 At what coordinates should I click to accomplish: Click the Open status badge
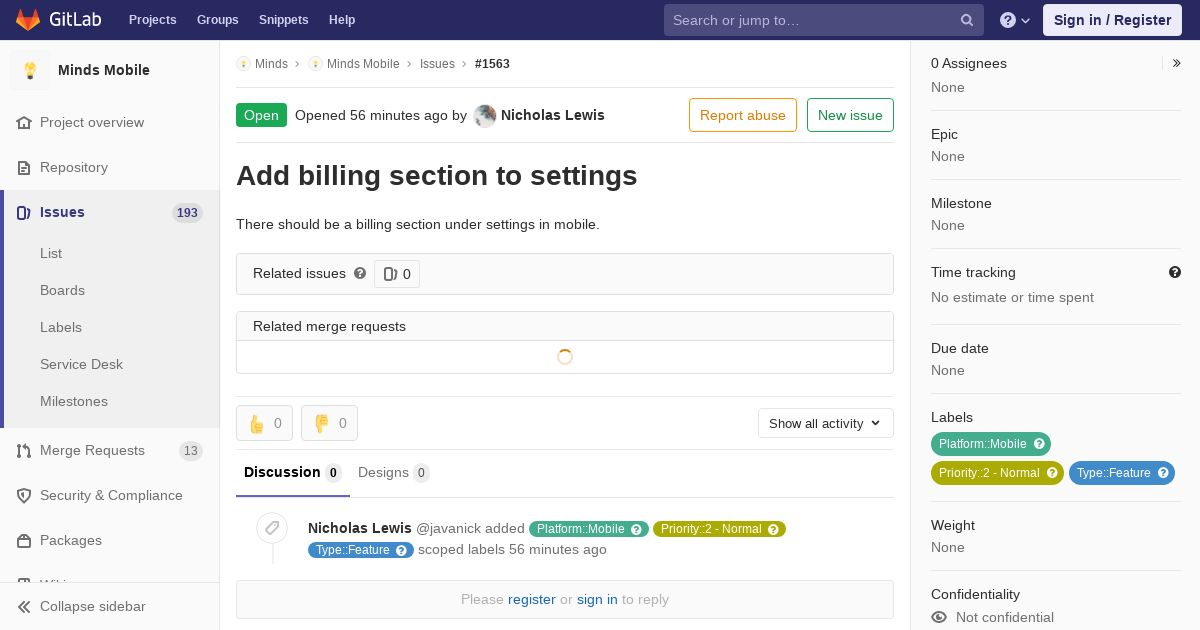point(261,115)
